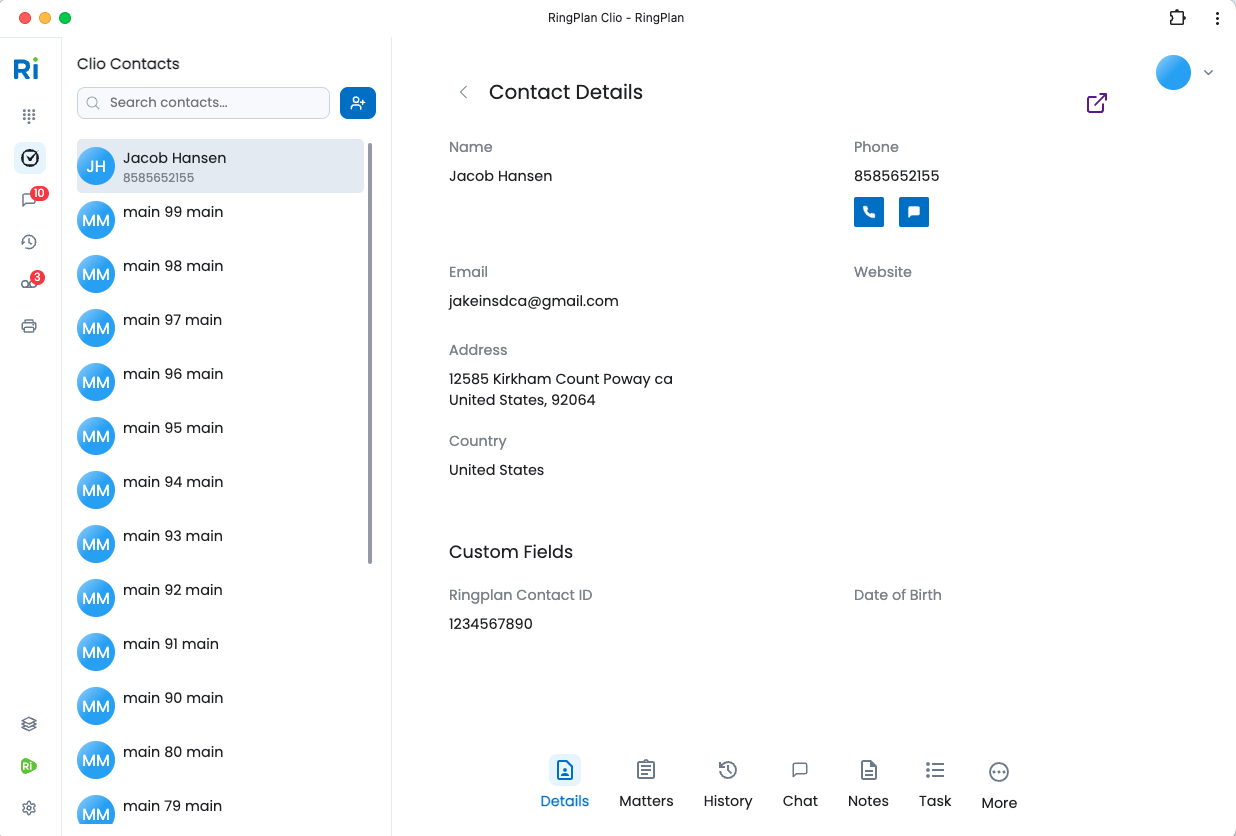This screenshot has height=836, width=1236.
Task: Select contact main 94 main
Action: tap(220, 490)
